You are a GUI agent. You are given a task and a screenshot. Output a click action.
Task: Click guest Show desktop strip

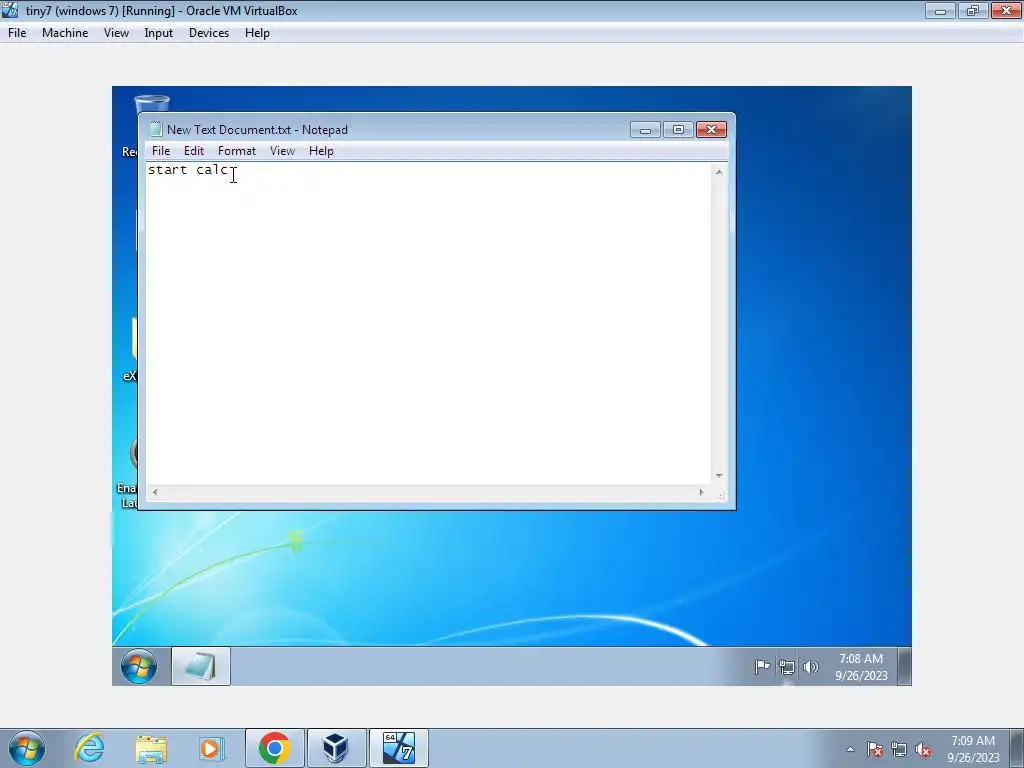(904, 666)
